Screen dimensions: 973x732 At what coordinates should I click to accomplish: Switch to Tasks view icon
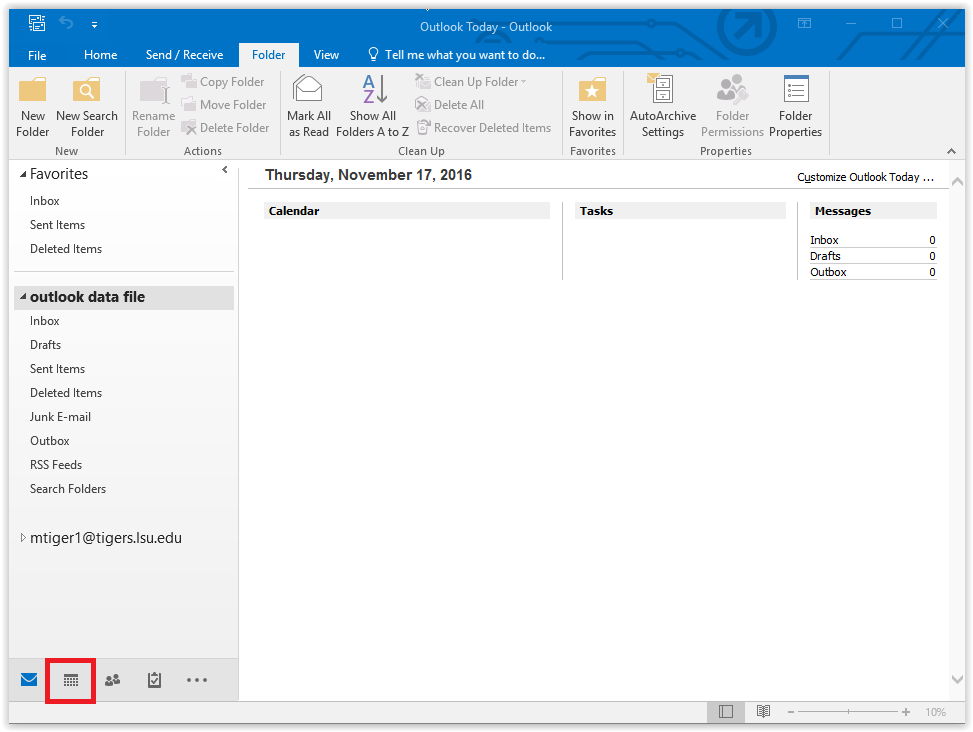point(155,681)
